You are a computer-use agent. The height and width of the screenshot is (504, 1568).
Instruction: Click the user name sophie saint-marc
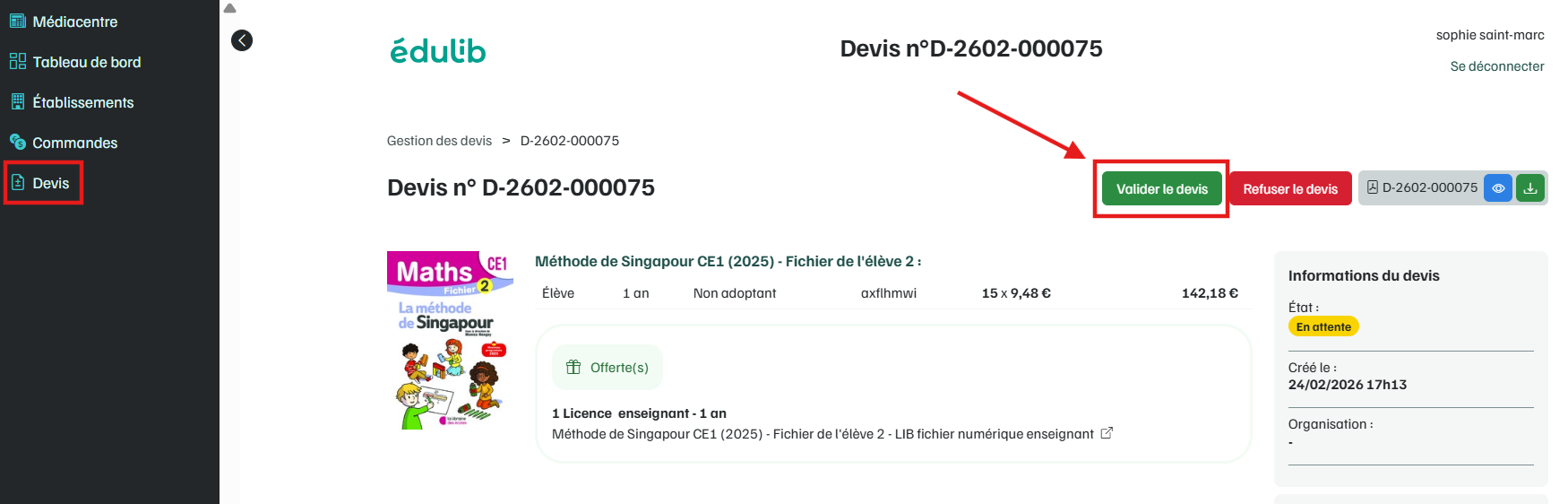point(1490,35)
